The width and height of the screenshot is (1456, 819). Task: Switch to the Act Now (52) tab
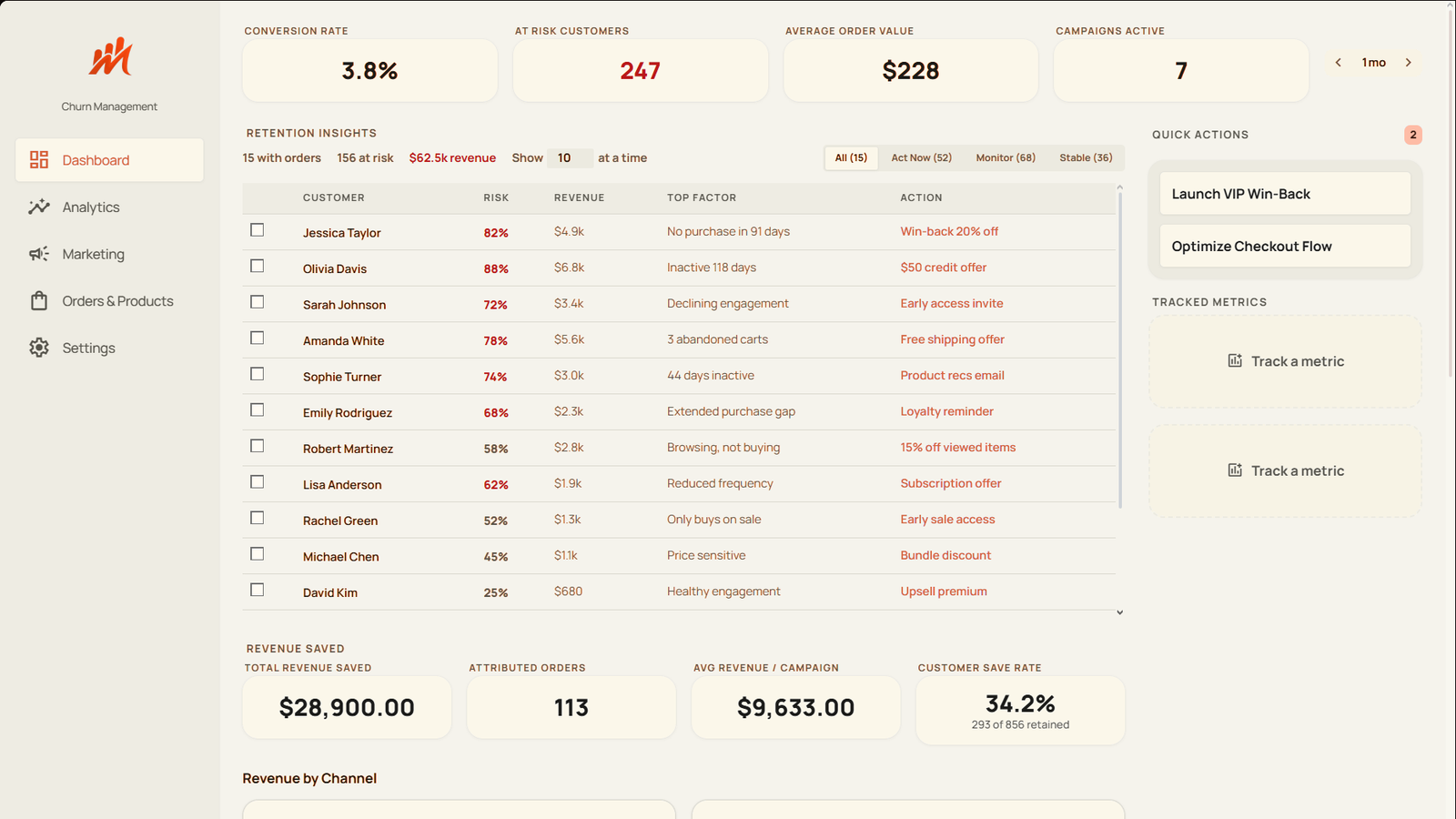[922, 158]
